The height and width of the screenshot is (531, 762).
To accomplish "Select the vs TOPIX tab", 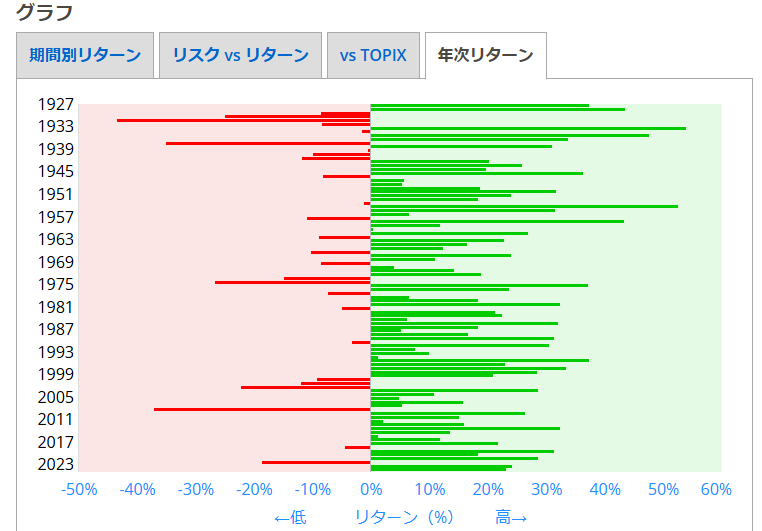I will [373, 55].
